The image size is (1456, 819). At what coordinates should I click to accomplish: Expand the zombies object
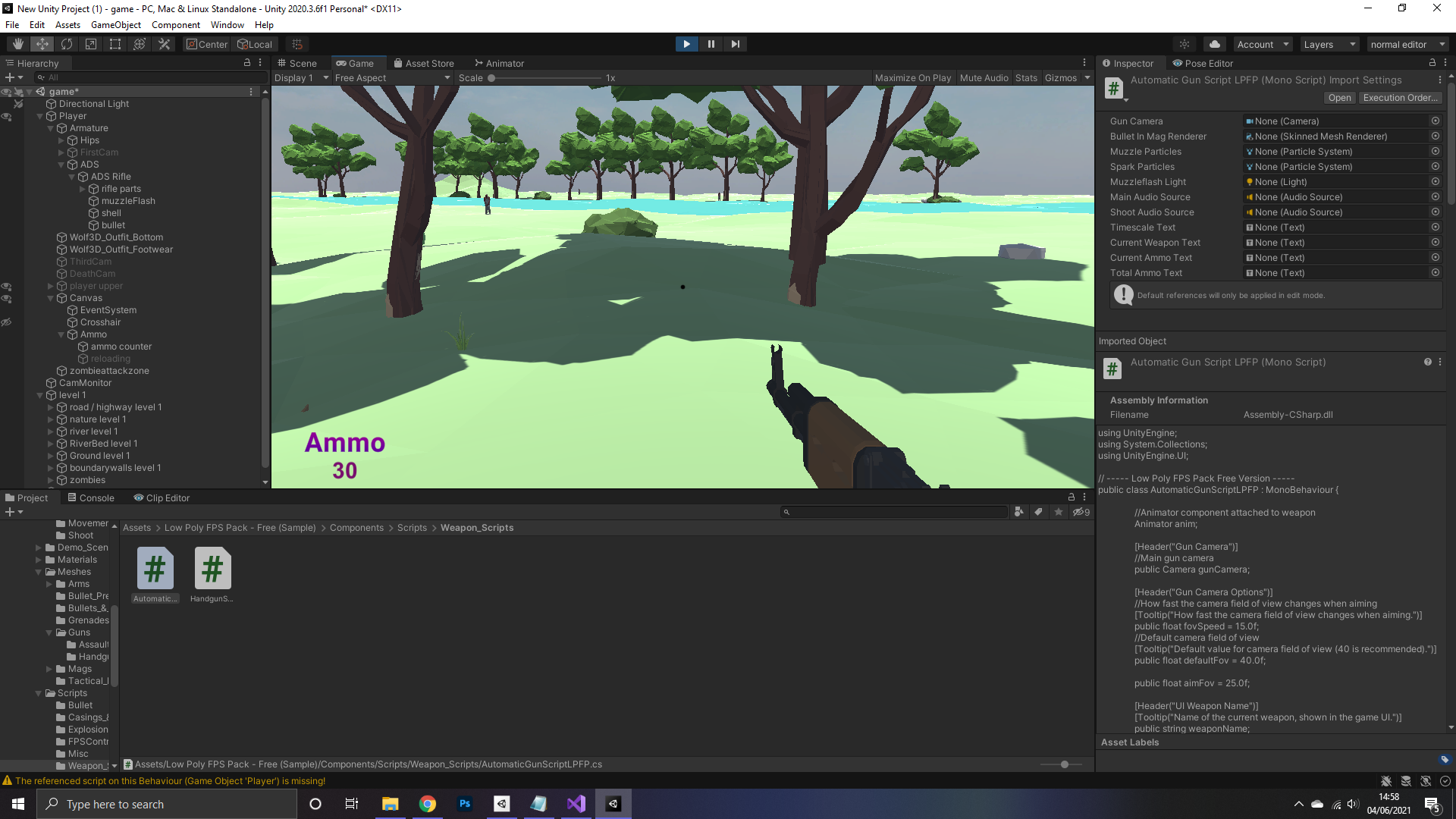click(51, 480)
